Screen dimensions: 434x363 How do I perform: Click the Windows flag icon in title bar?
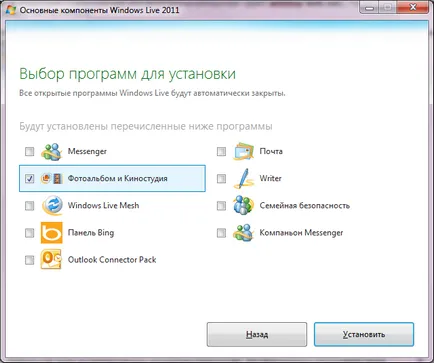tap(10, 10)
